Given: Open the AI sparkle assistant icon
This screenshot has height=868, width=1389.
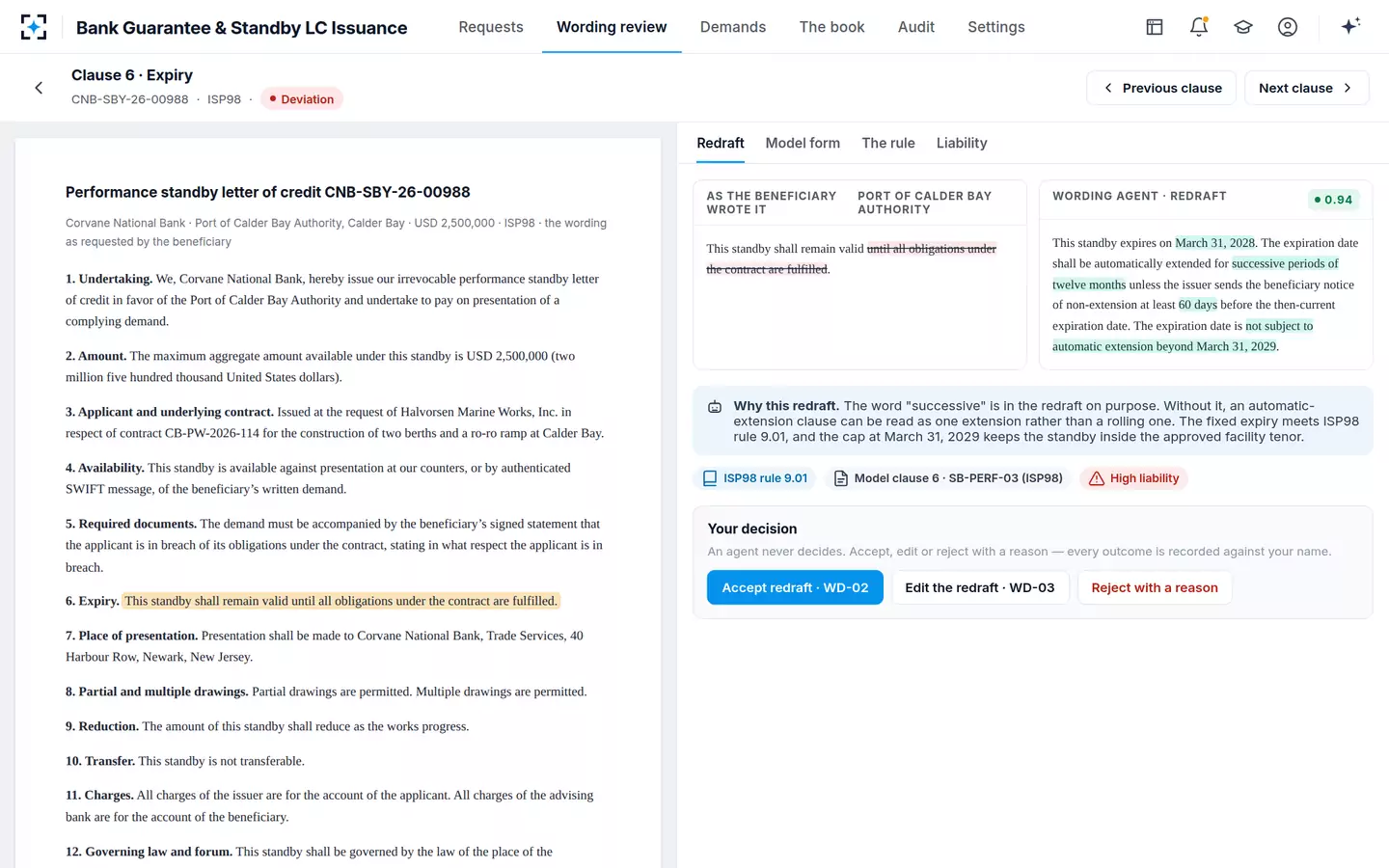Looking at the screenshot, I should 1350,26.
